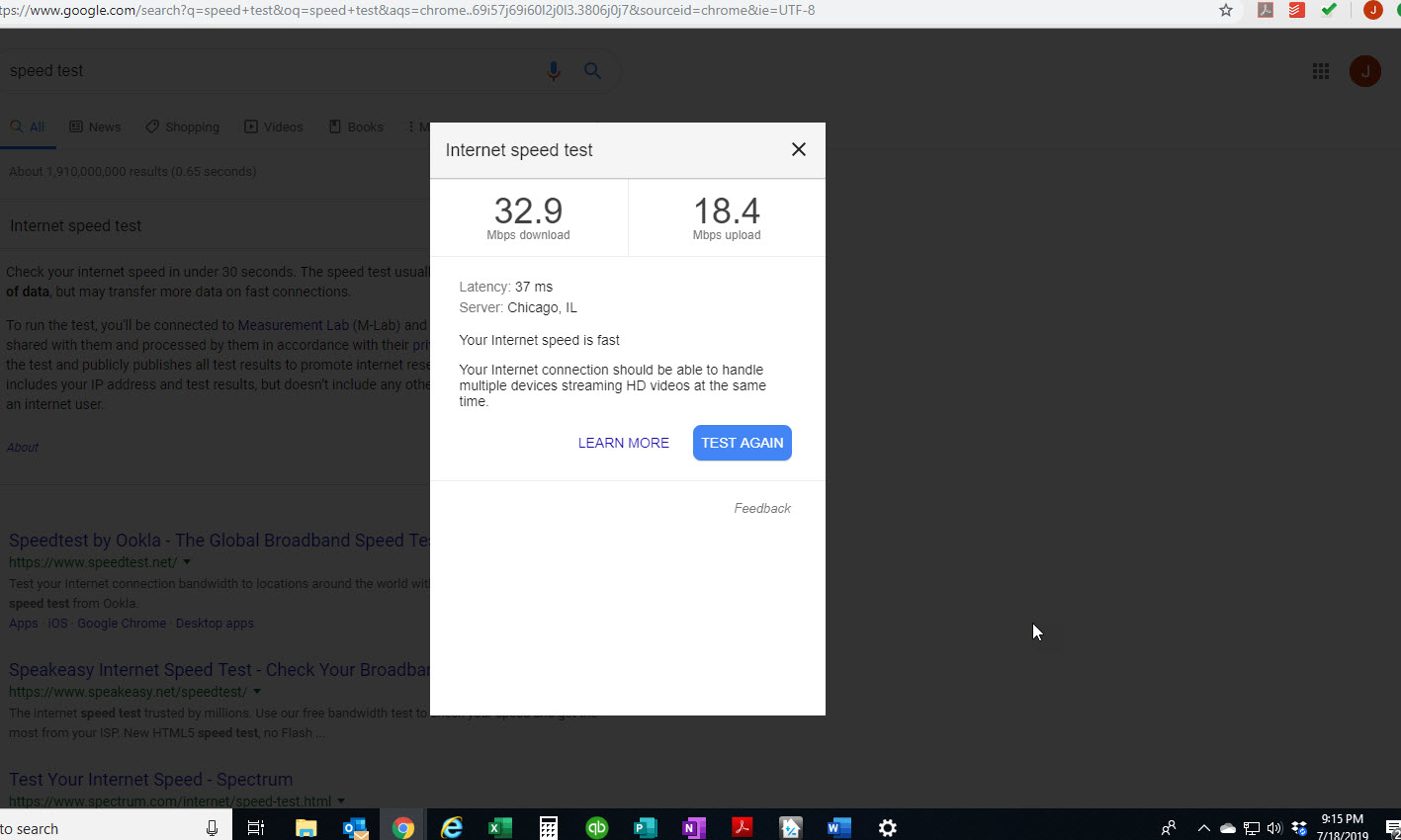1401x840 pixels.
Task: Click the green checkmark extension icon
Action: point(1329,11)
